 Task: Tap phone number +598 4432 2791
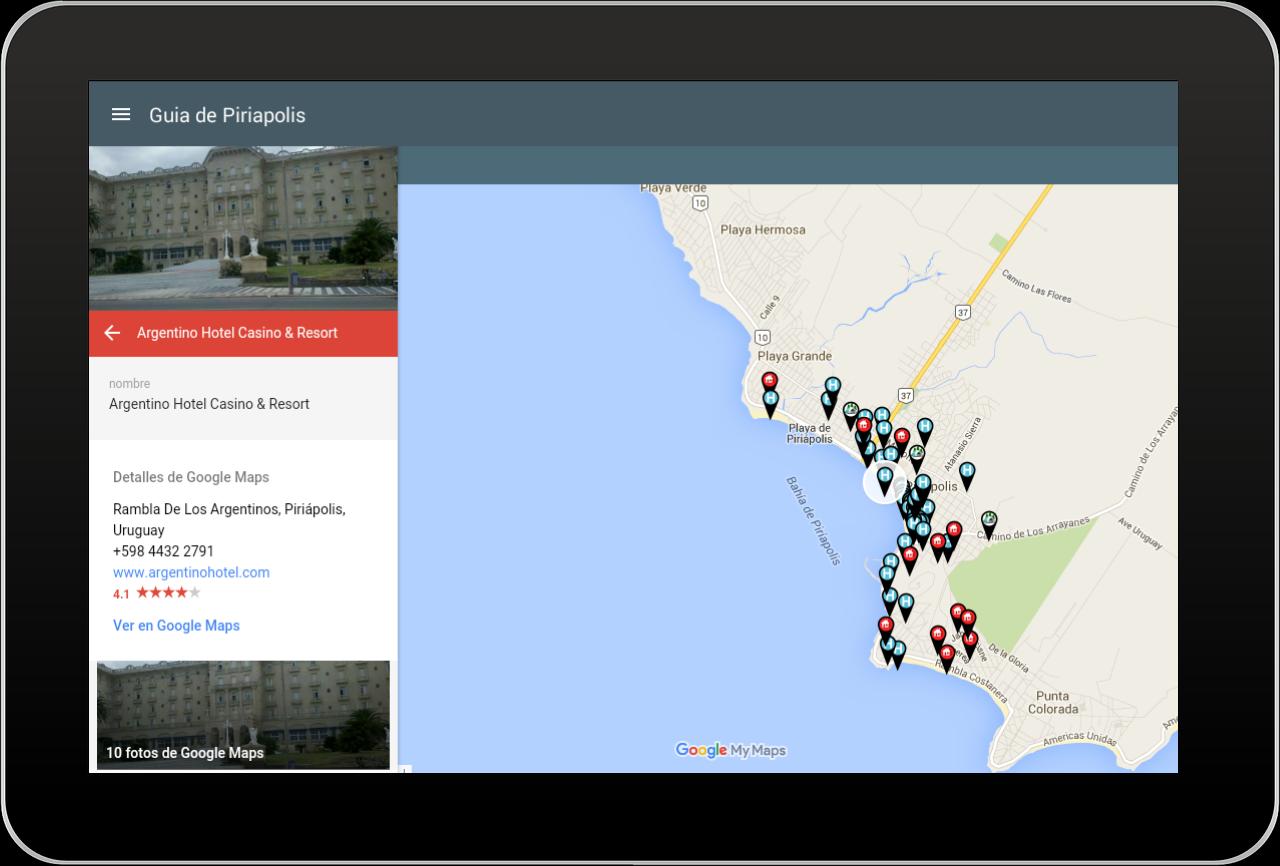pos(163,551)
